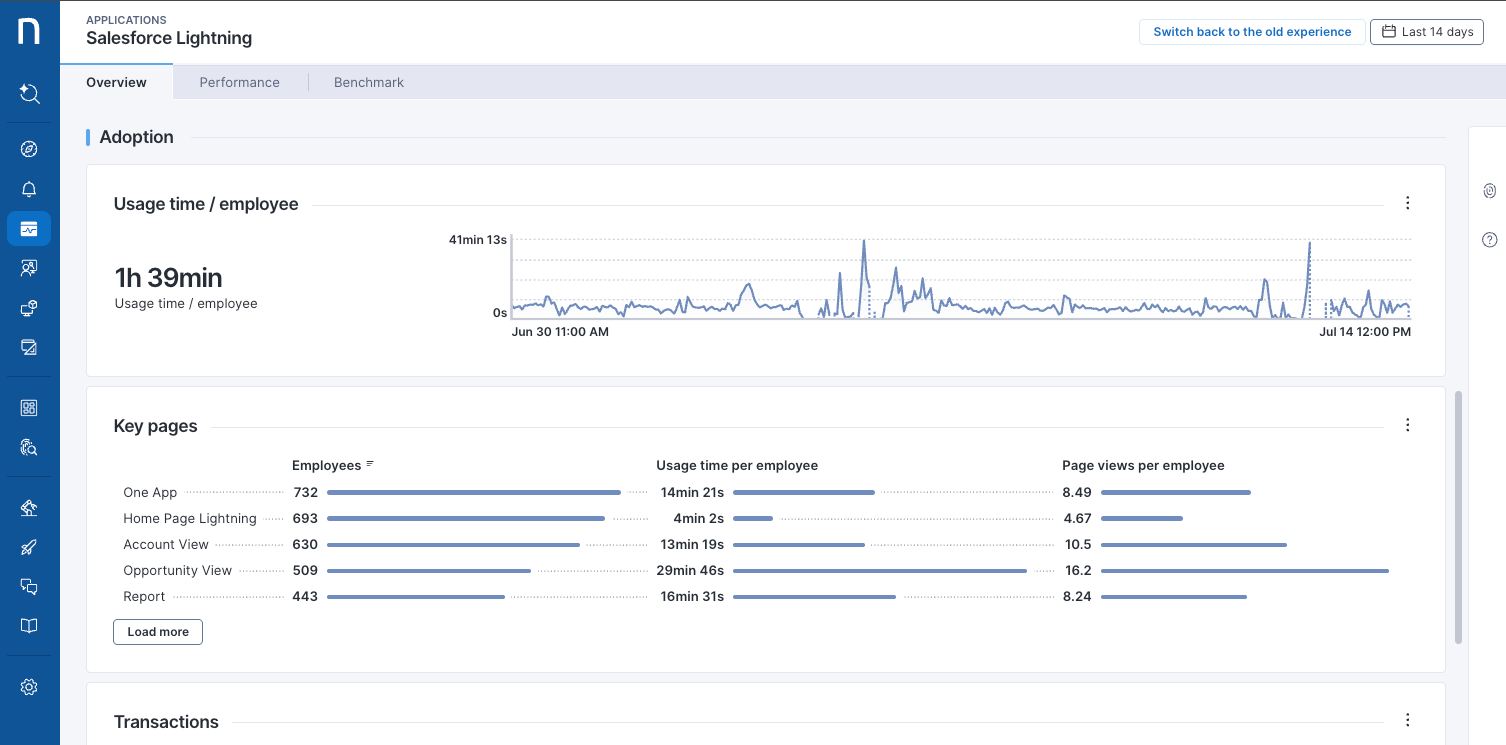Click the compass icon in sidebar
This screenshot has width=1506, height=745.
click(29, 149)
